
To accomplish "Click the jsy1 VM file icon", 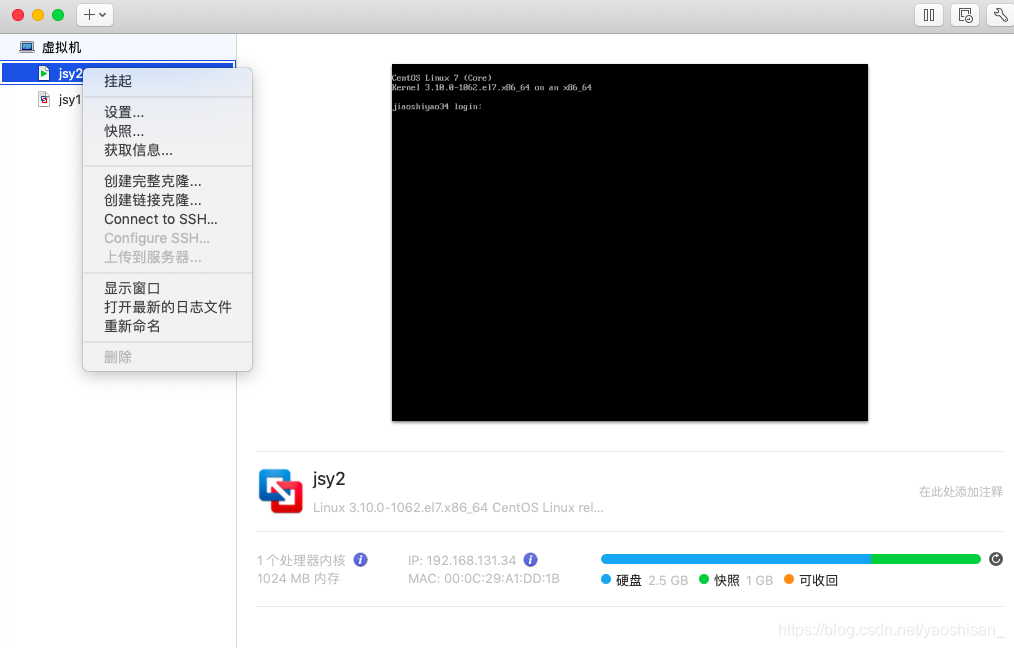I will click(44, 99).
